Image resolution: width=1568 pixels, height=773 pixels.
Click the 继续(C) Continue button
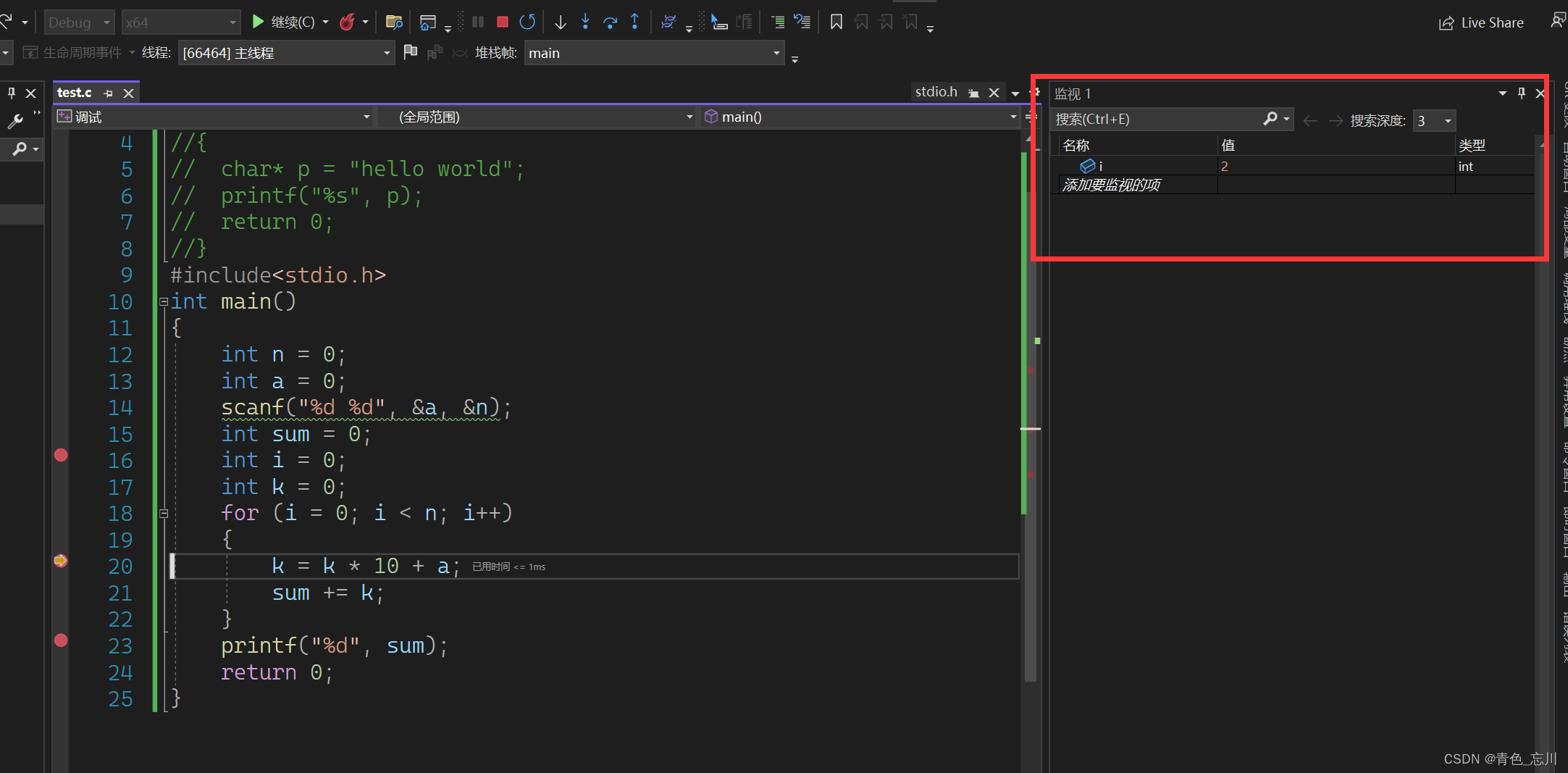(284, 22)
